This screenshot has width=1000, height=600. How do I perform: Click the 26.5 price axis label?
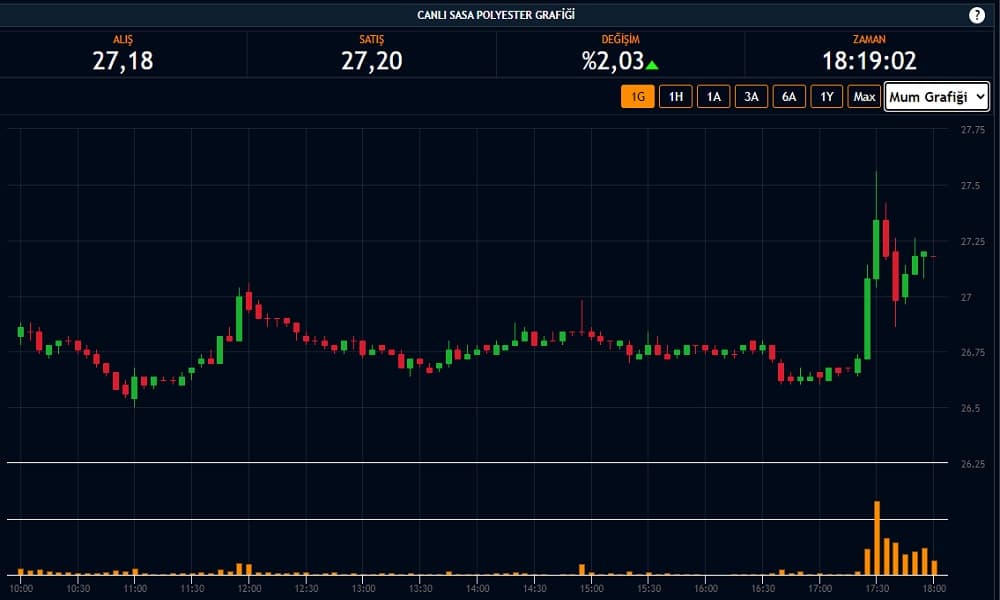[971, 408]
